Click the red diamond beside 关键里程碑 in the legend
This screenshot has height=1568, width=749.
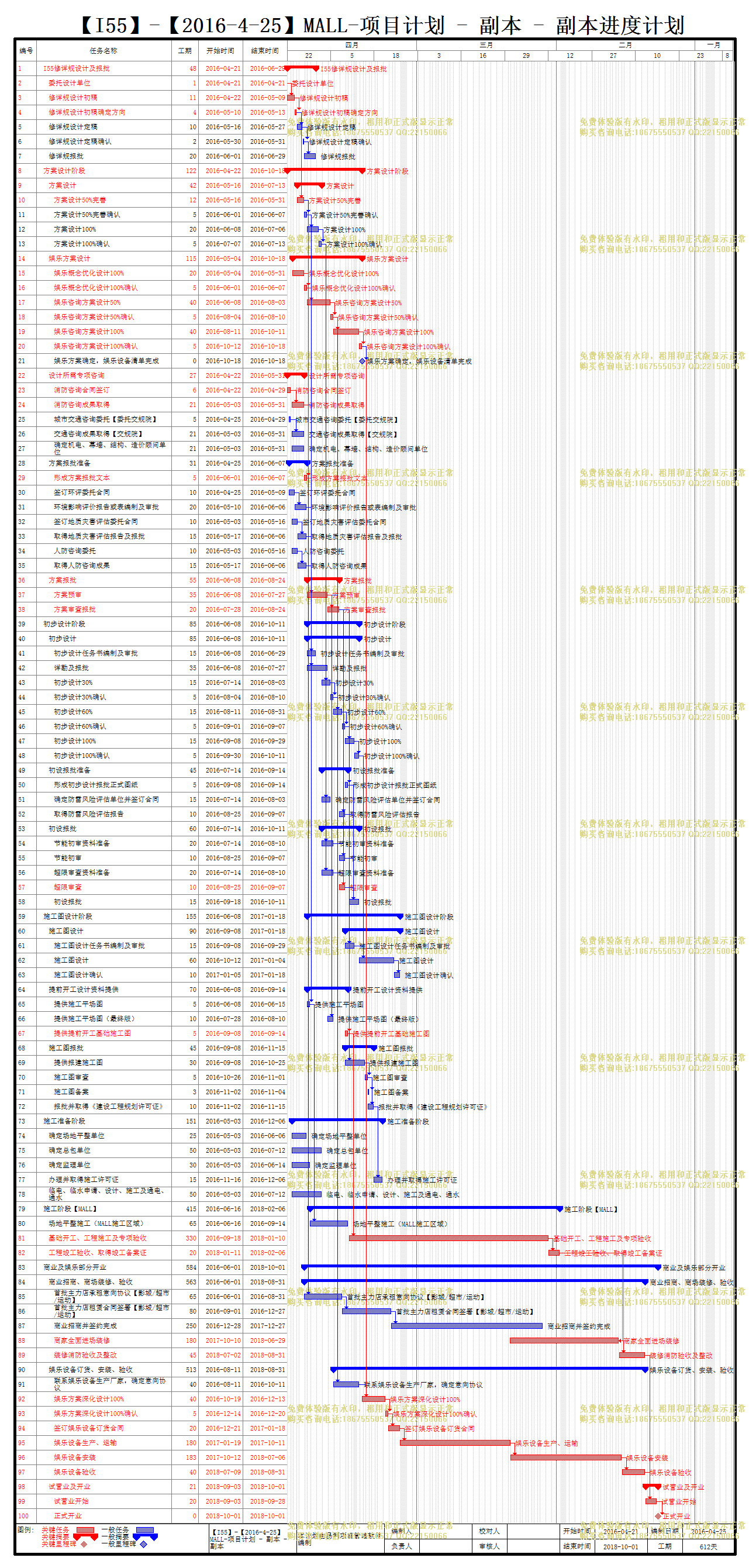(x=84, y=1544)
